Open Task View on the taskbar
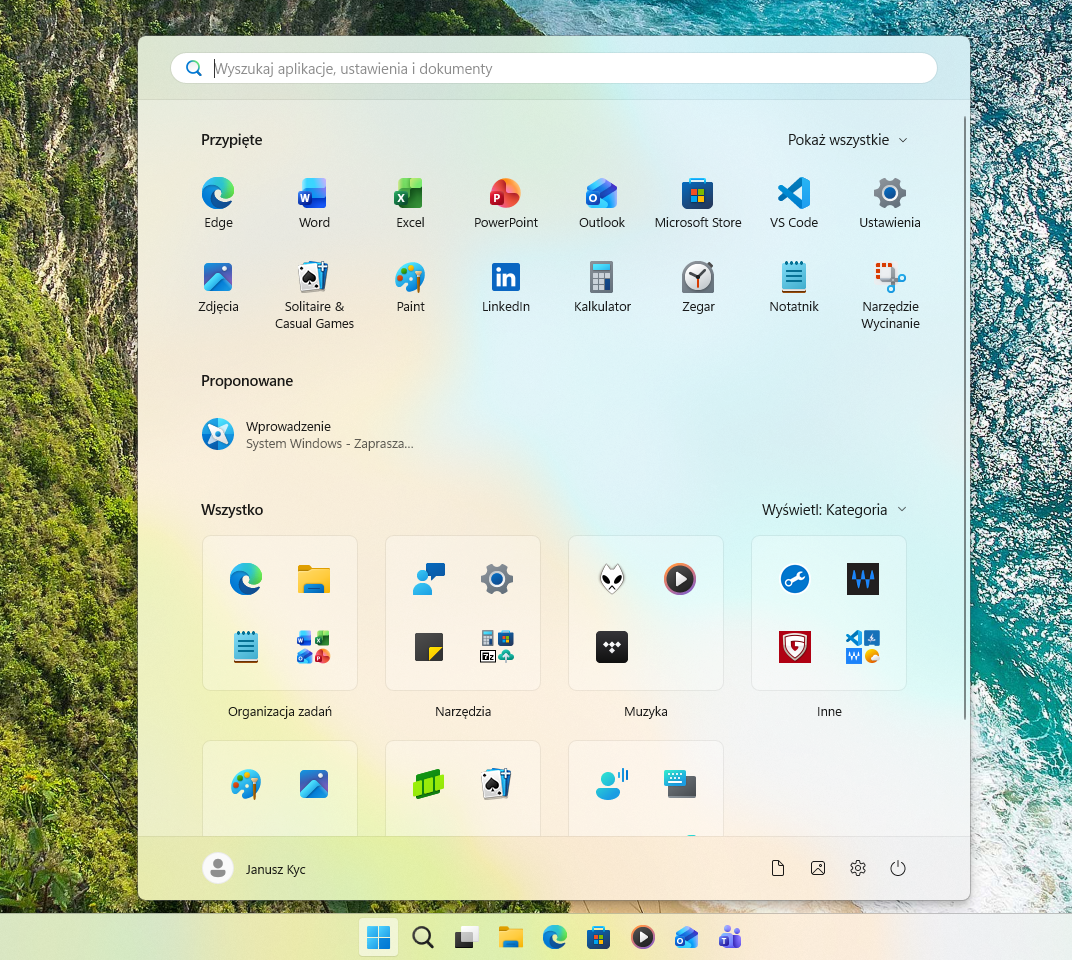 click(466, 937)
